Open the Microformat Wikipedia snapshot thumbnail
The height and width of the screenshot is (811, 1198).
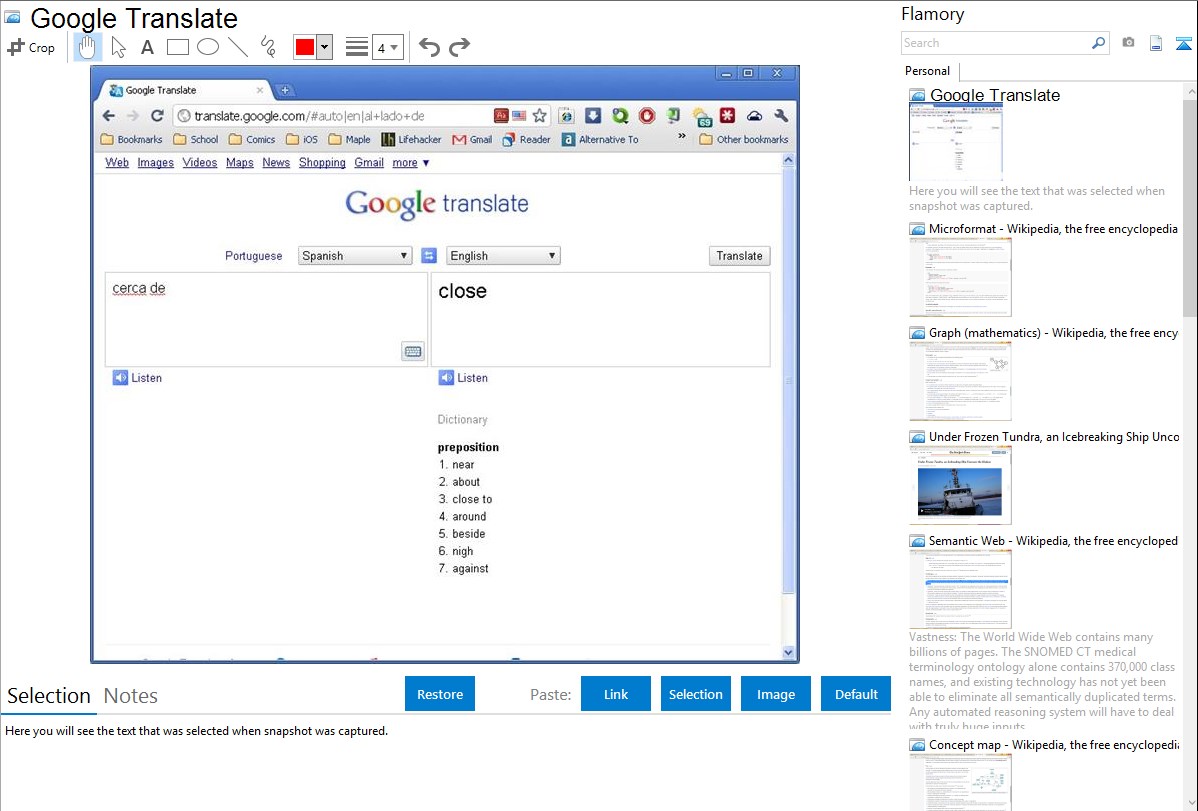click(960, 277)
